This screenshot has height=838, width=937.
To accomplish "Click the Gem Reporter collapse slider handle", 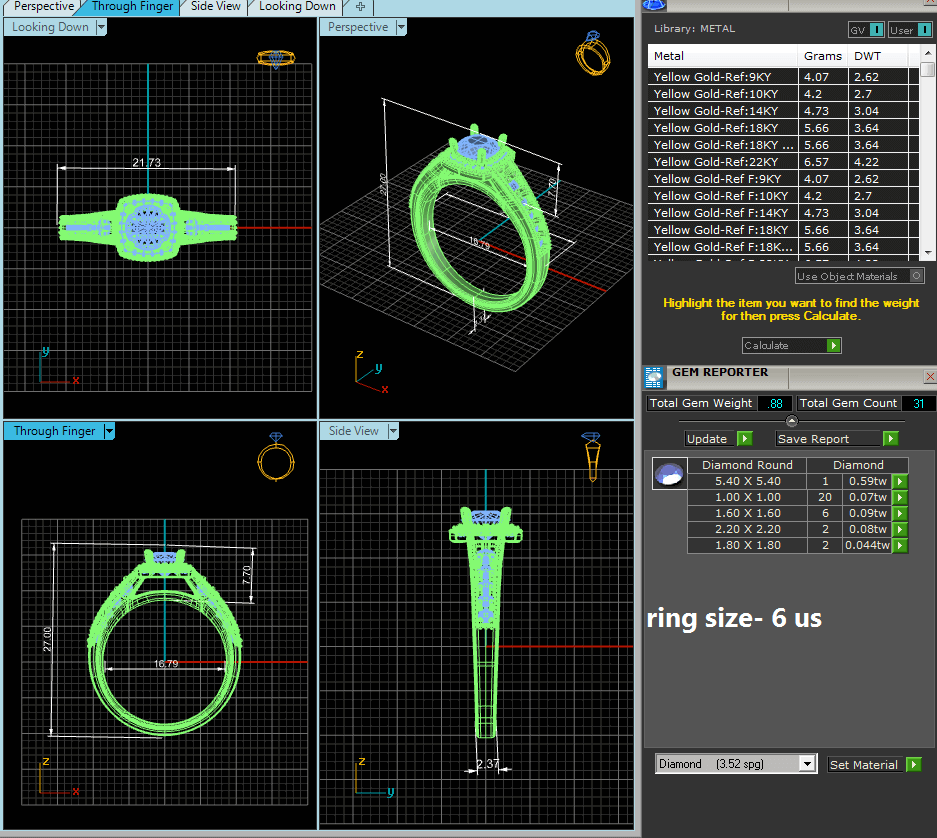I will [x=791, y=421].
